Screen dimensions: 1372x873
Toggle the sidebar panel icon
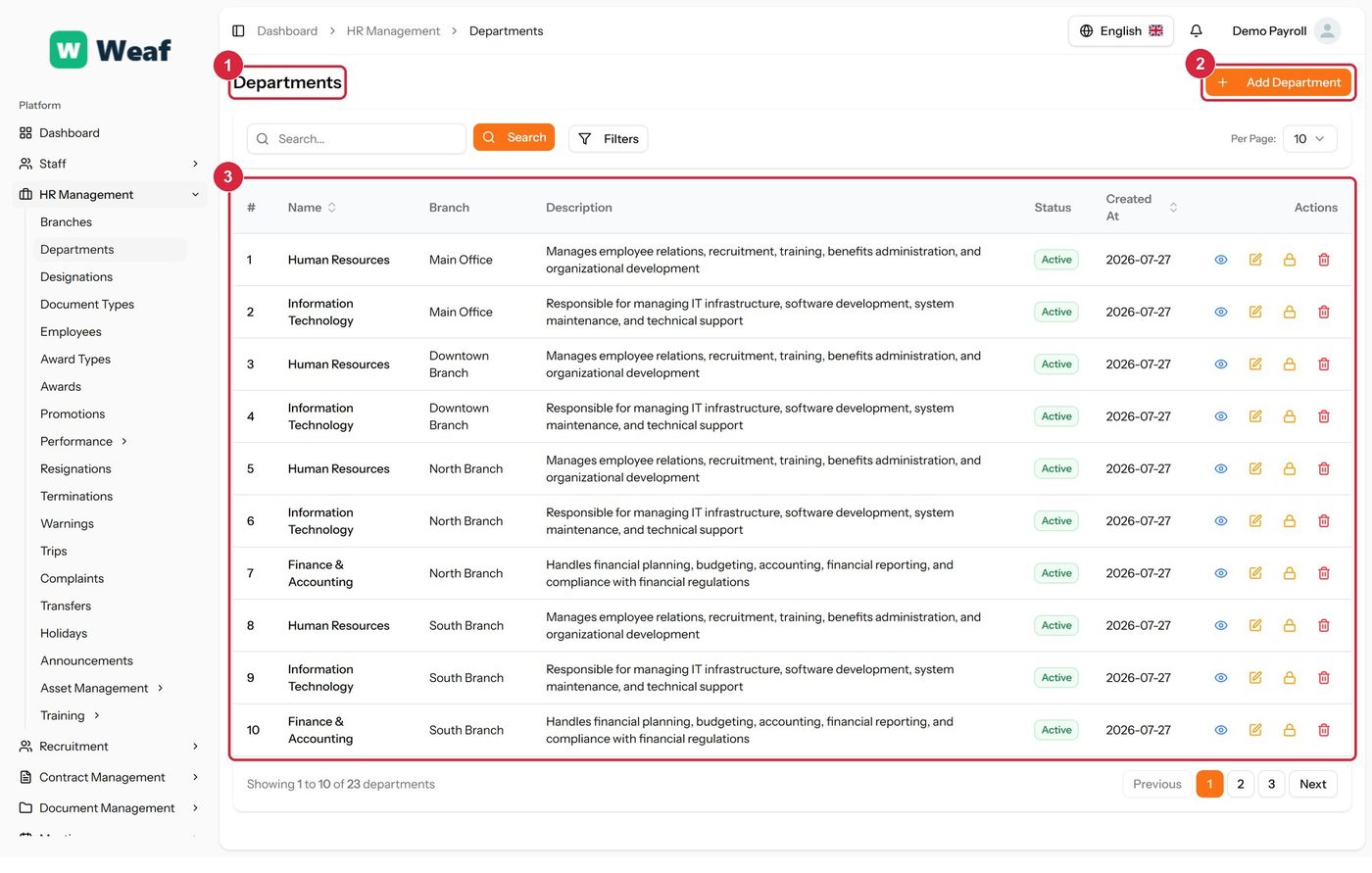click(238, 31)
